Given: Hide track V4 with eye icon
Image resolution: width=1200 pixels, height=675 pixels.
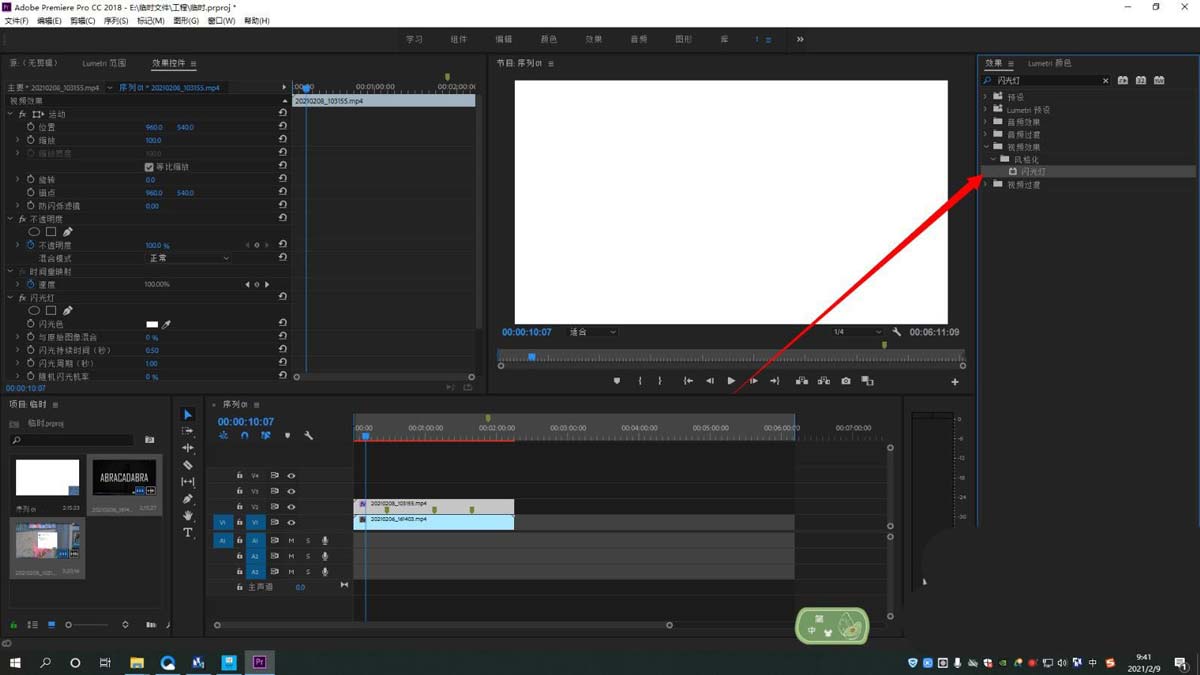Looking at the screenshot, I should (291, 476).
